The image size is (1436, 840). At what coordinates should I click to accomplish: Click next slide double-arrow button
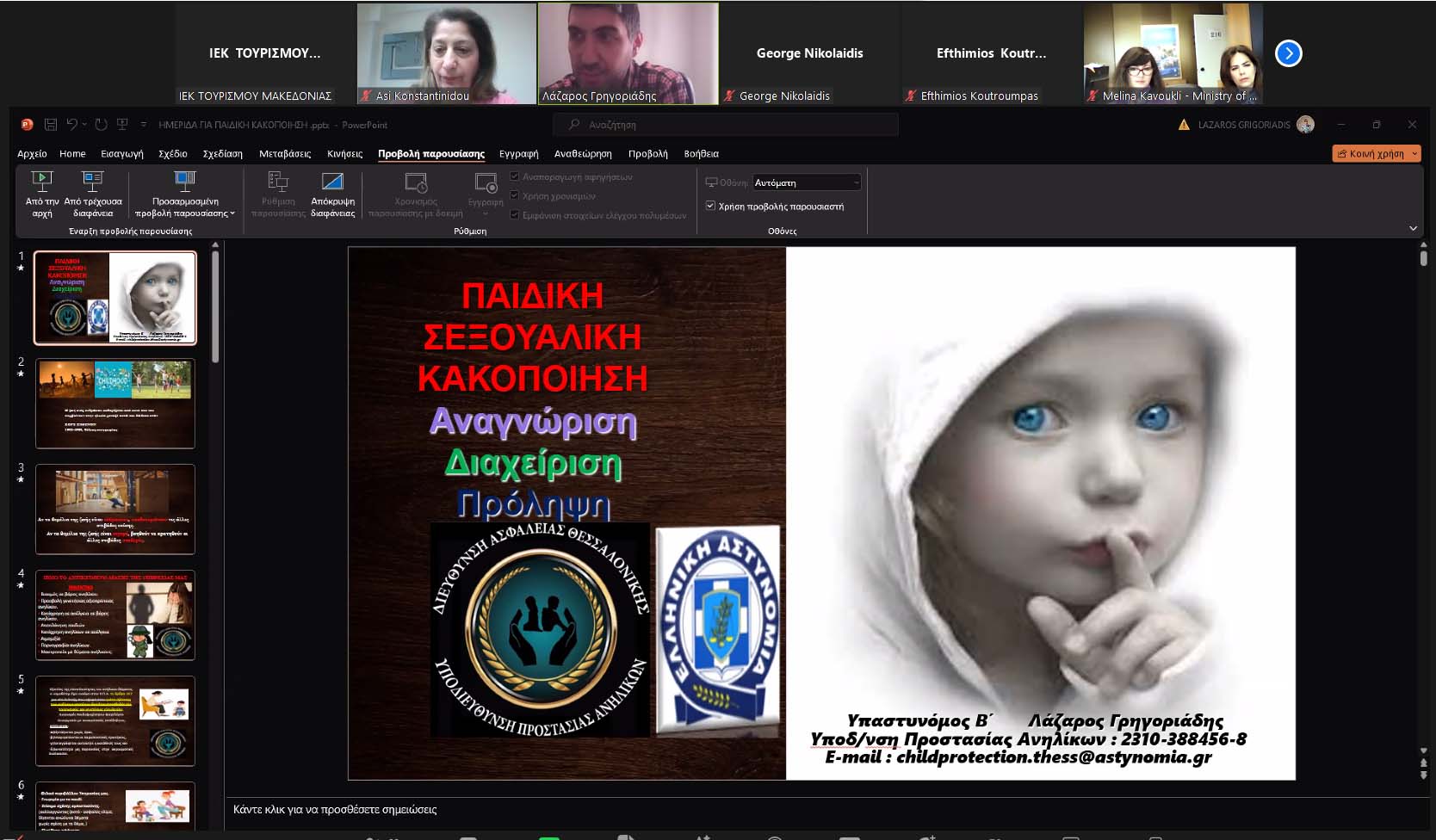[x=1424, y=775]
